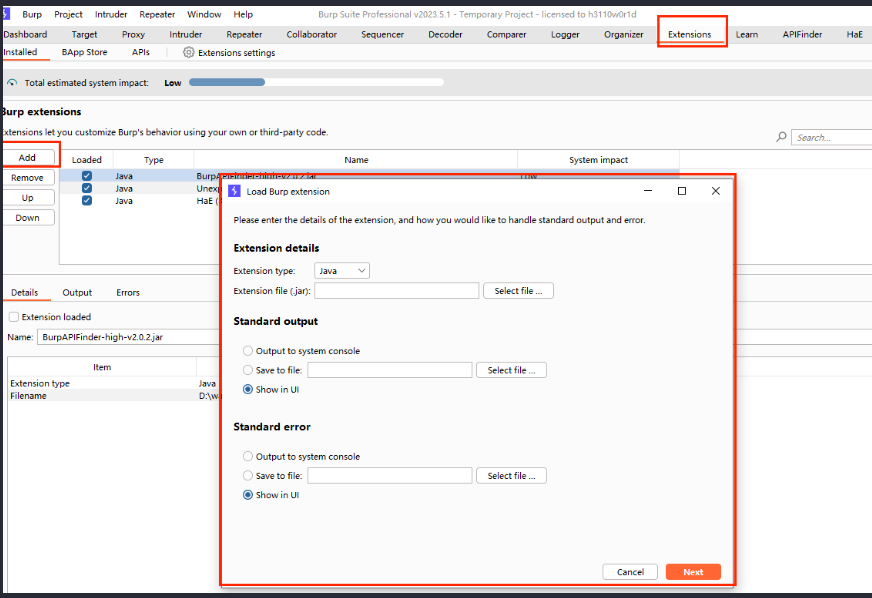Sort by the System impact column header
This screenshot has width=872, height=598.
click(x=598, y=160)
